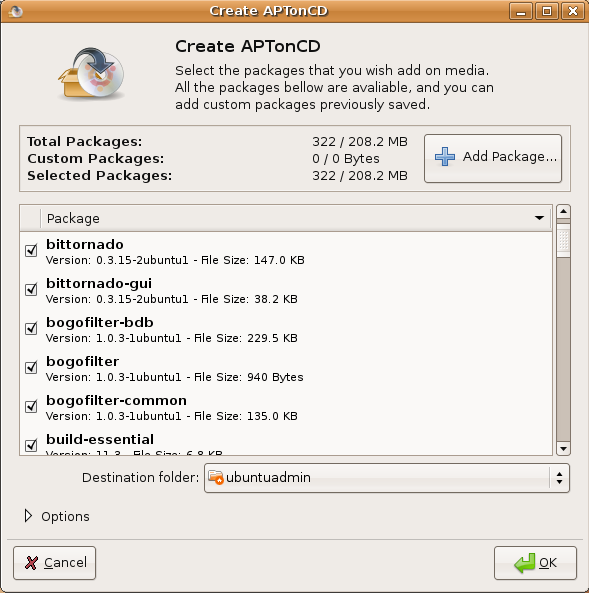This screenshot has height=593, width=589.
Task: Click the ubuntuadmin home folder icon
Action: (x=216, y=477)
